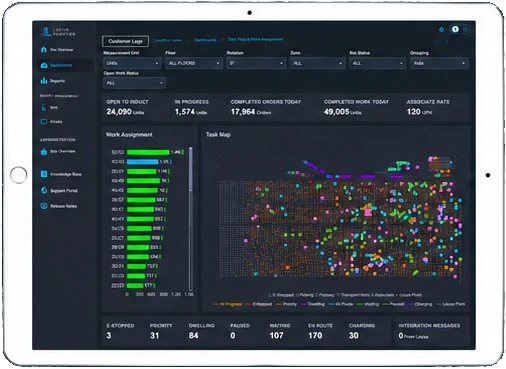Follow the Dashboards breadcrumb link
The height and width of the screenshot is (369, 506).
(x=205, y=40)
